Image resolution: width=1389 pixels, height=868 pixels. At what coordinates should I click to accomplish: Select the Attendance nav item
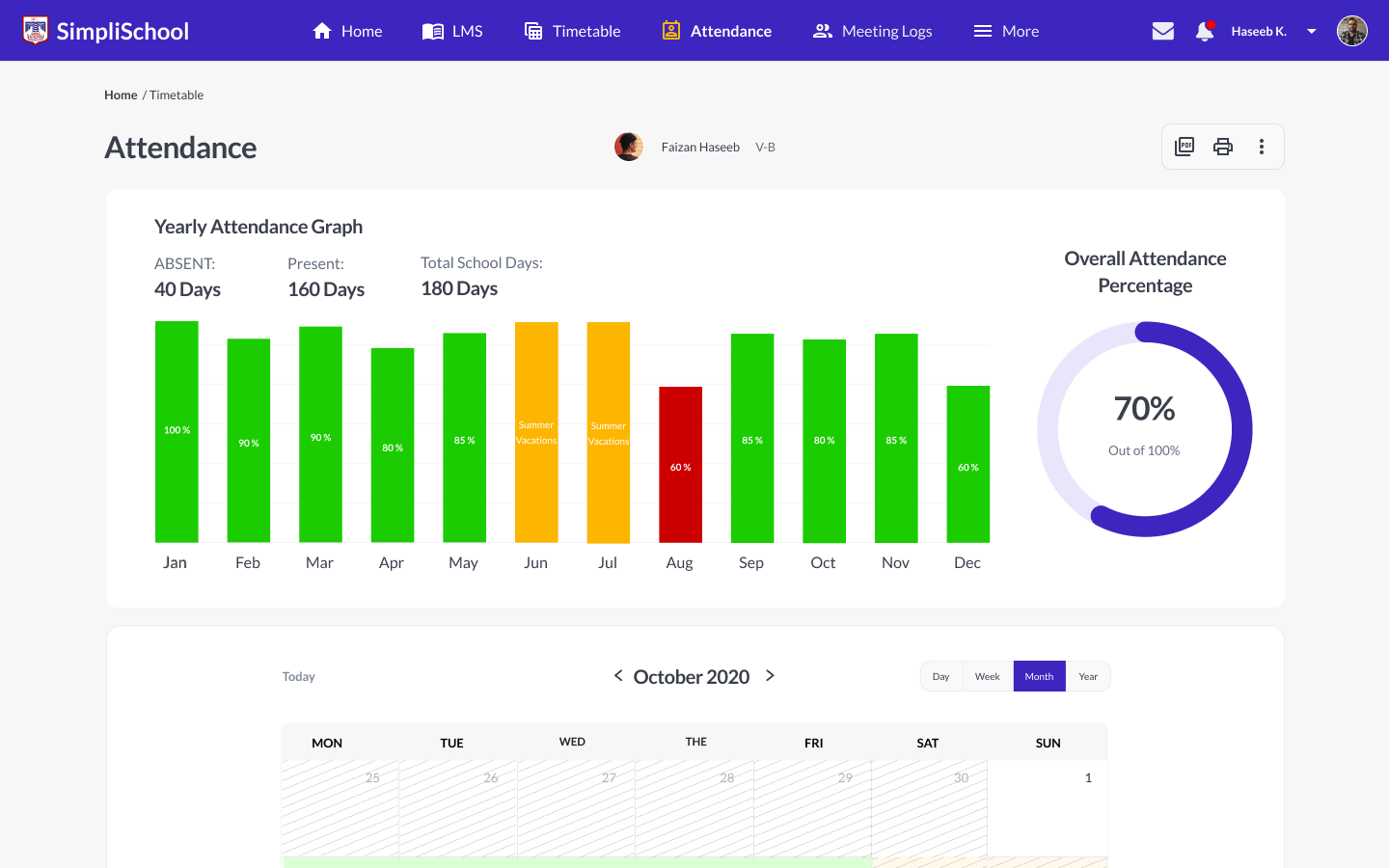(717, 31)
